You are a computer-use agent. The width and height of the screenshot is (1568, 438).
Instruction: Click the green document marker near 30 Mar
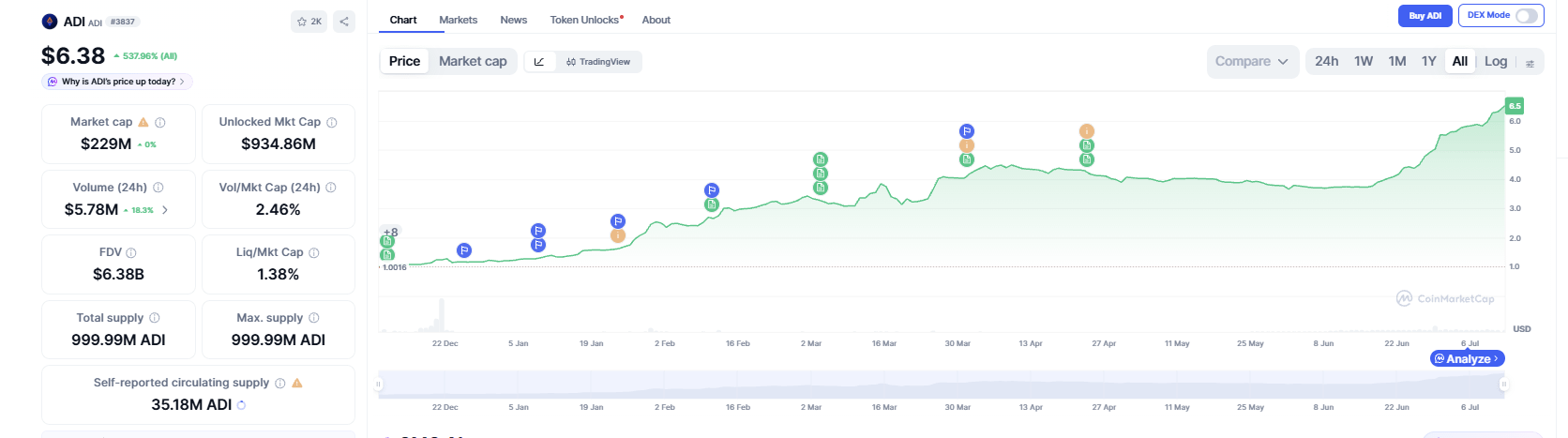pos(967,159)
